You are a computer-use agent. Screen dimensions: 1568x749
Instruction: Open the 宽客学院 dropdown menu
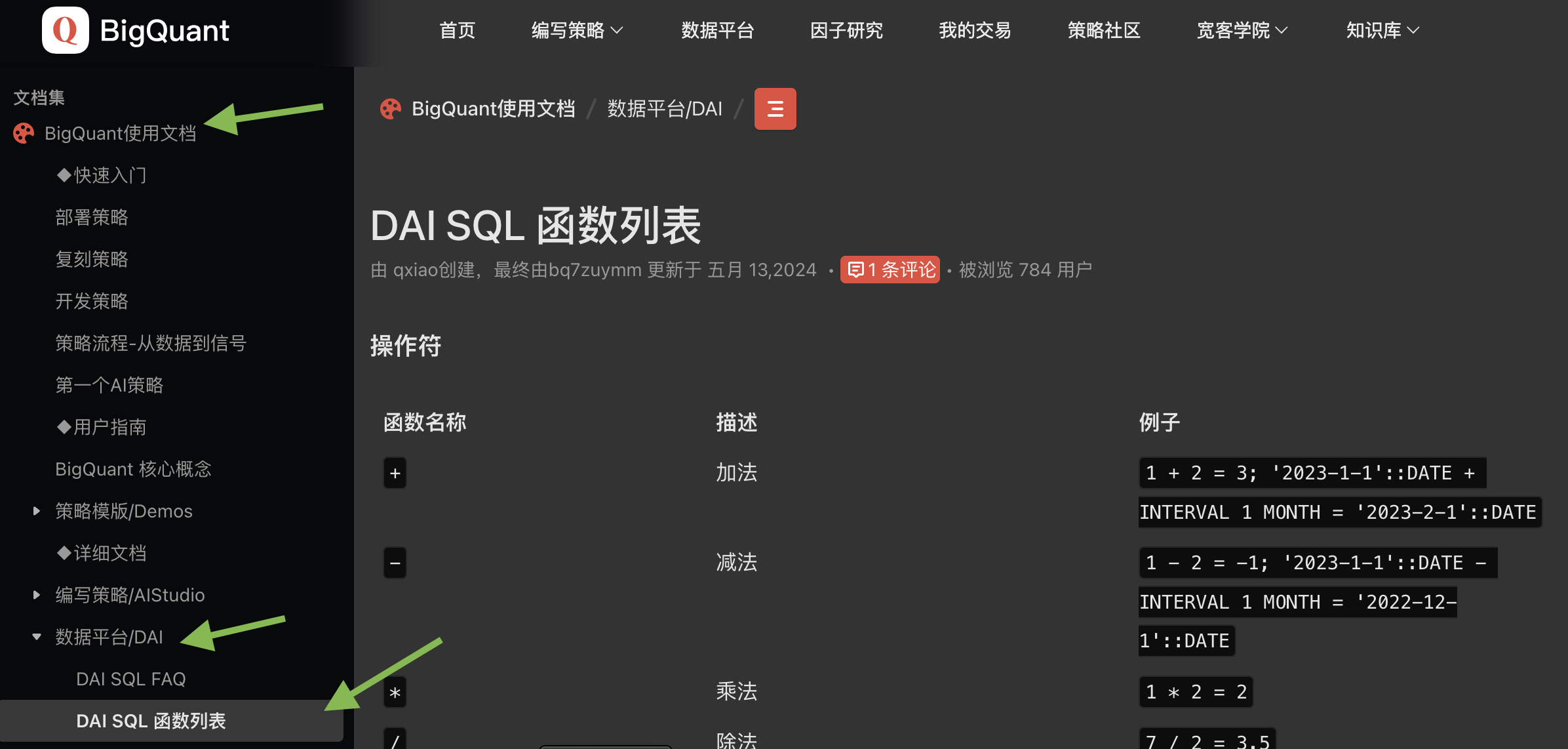coord(1242,30)
